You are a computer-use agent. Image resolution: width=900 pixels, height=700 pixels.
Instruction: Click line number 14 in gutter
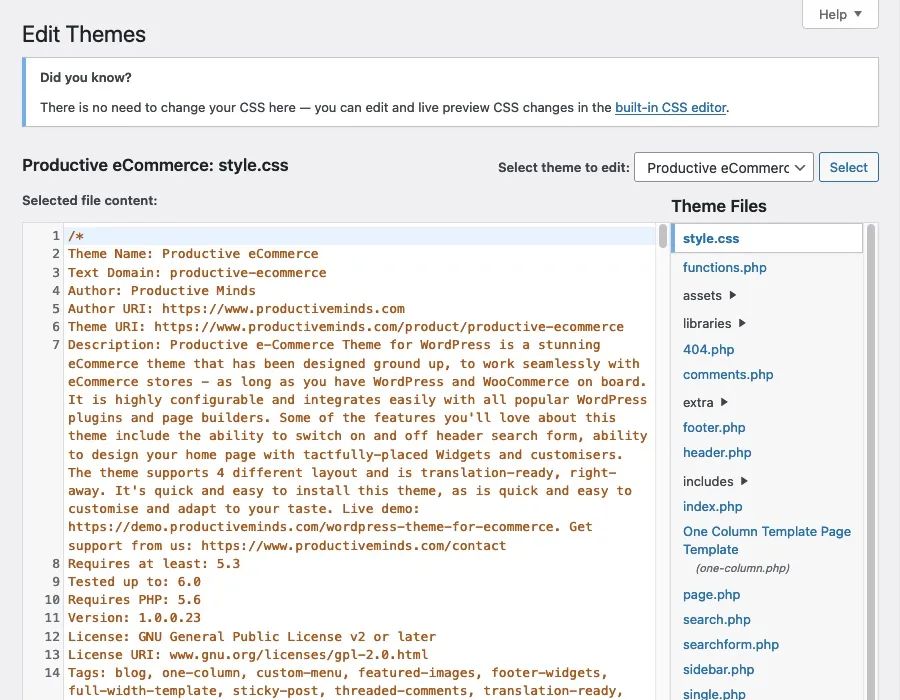coord(52,672)
